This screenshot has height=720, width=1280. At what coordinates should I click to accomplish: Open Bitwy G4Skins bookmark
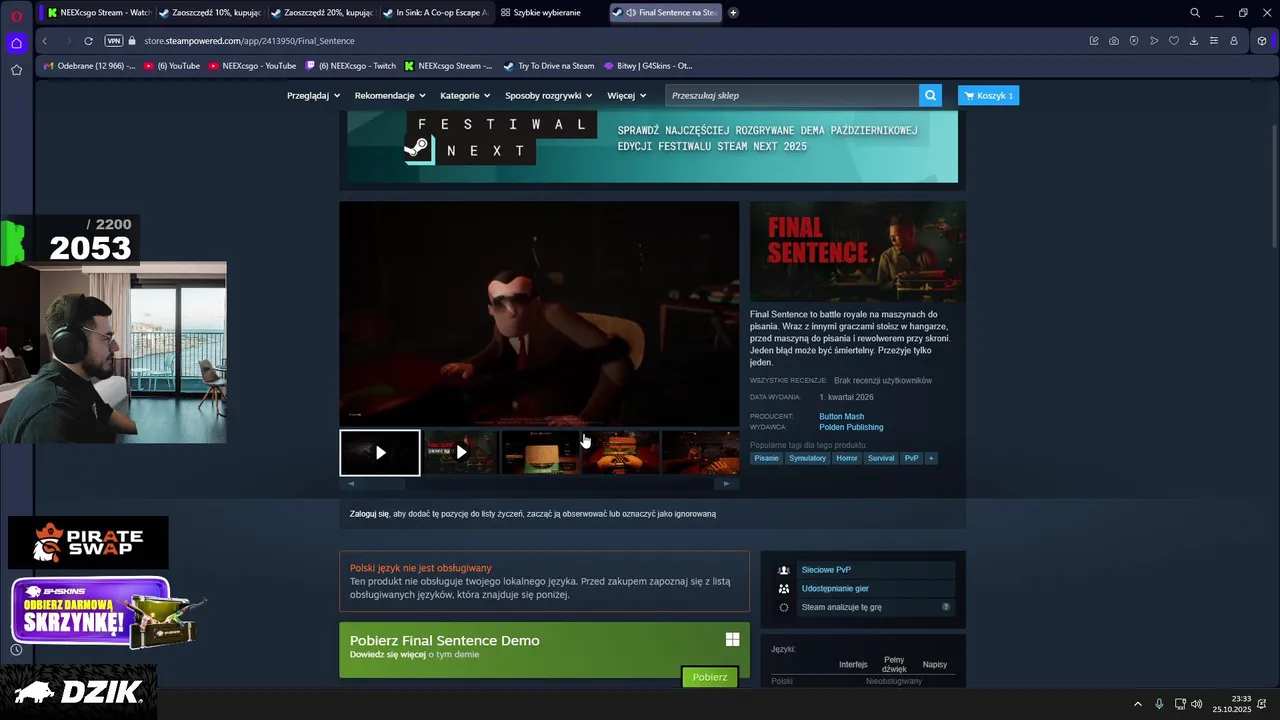(x=648, y=66)
